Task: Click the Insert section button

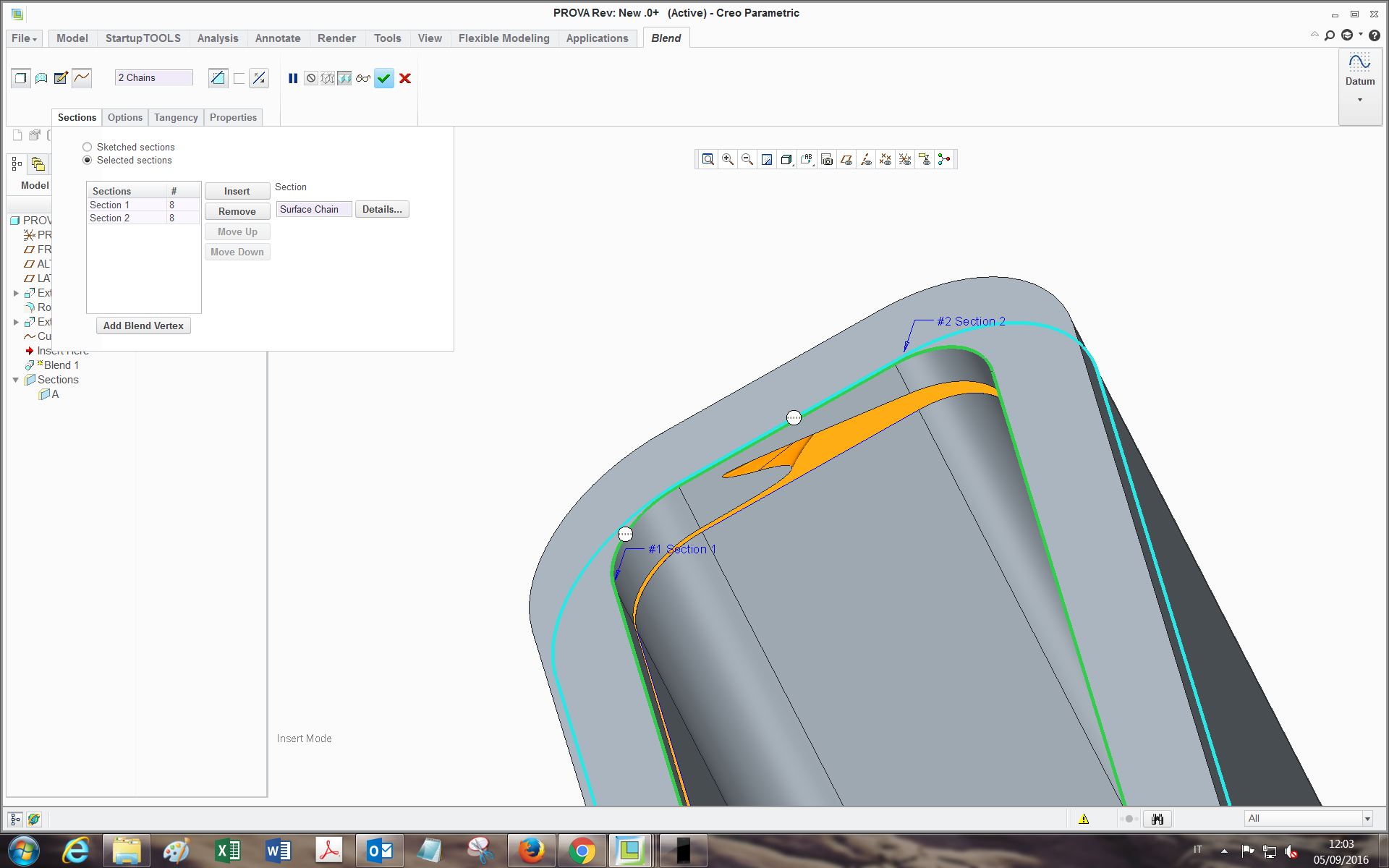Action: tap(237, 191)
